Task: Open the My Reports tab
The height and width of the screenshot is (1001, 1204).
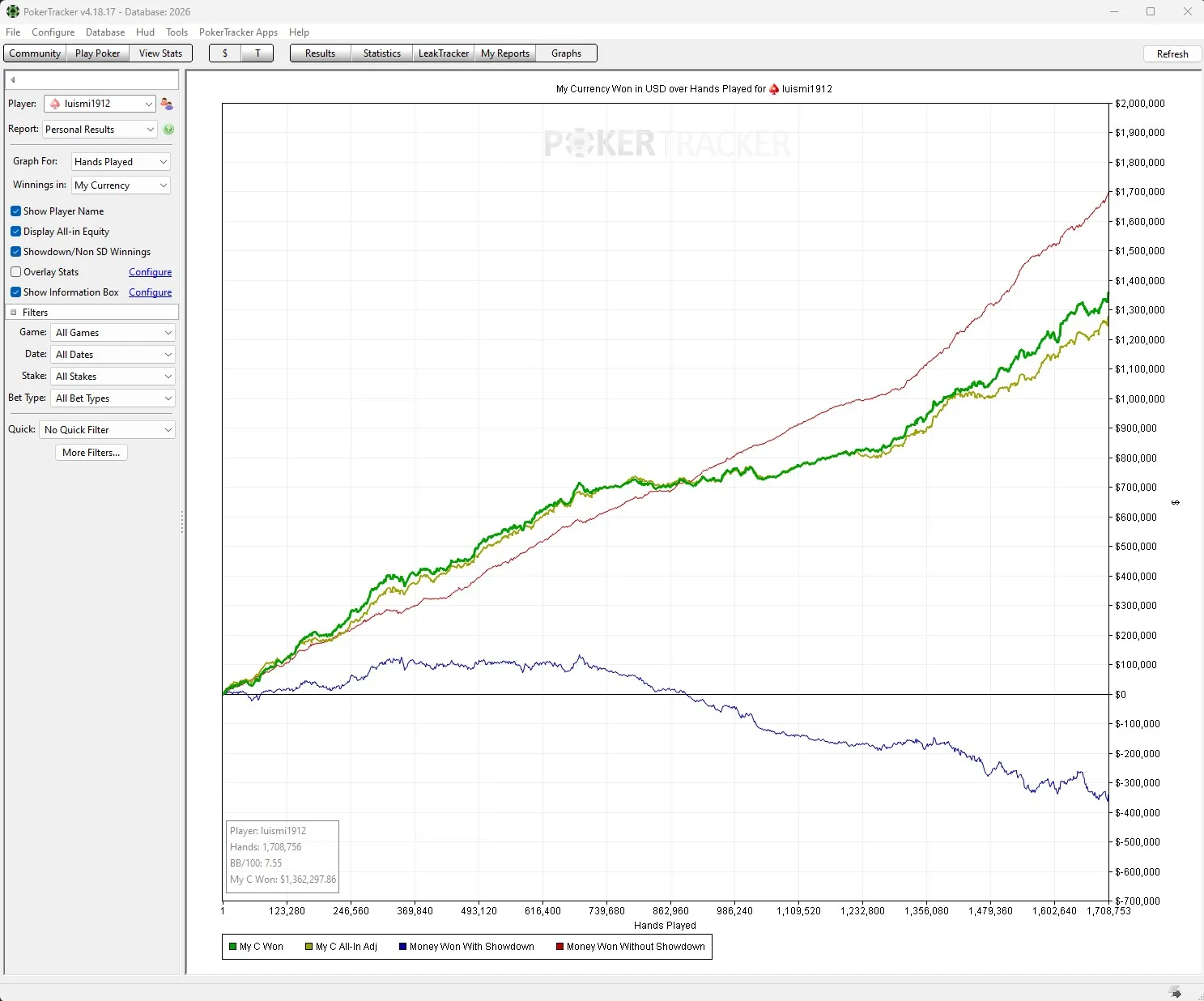Action: click(505, 53)
